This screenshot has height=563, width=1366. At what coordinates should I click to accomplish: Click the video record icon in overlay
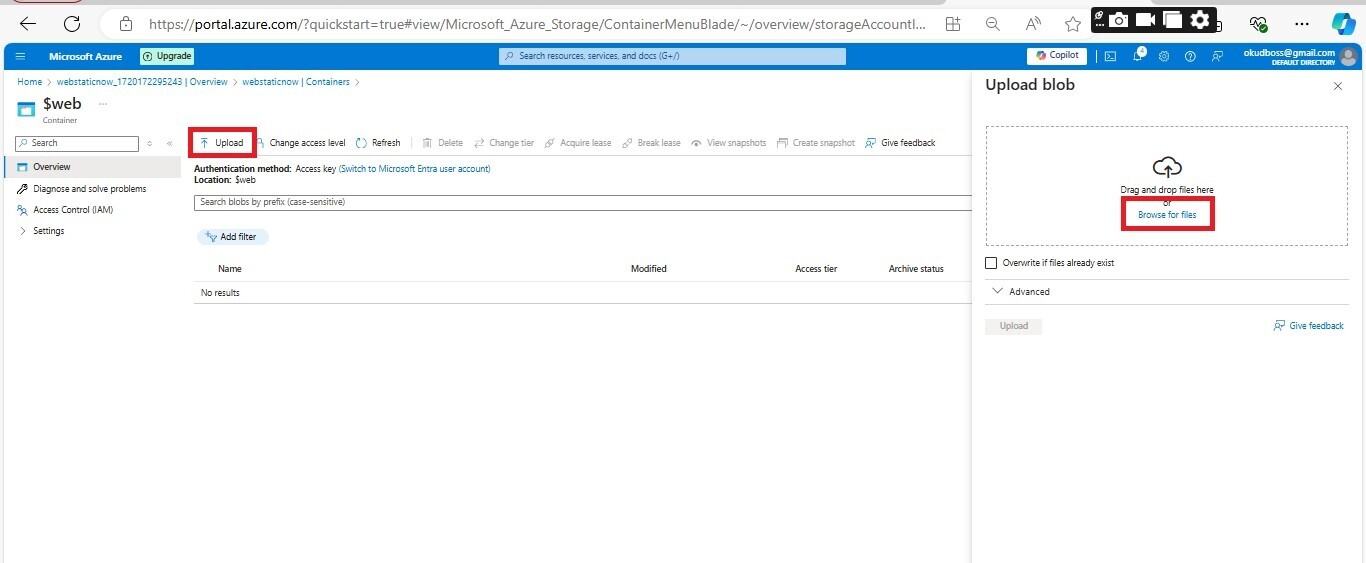coord(1146,19)
